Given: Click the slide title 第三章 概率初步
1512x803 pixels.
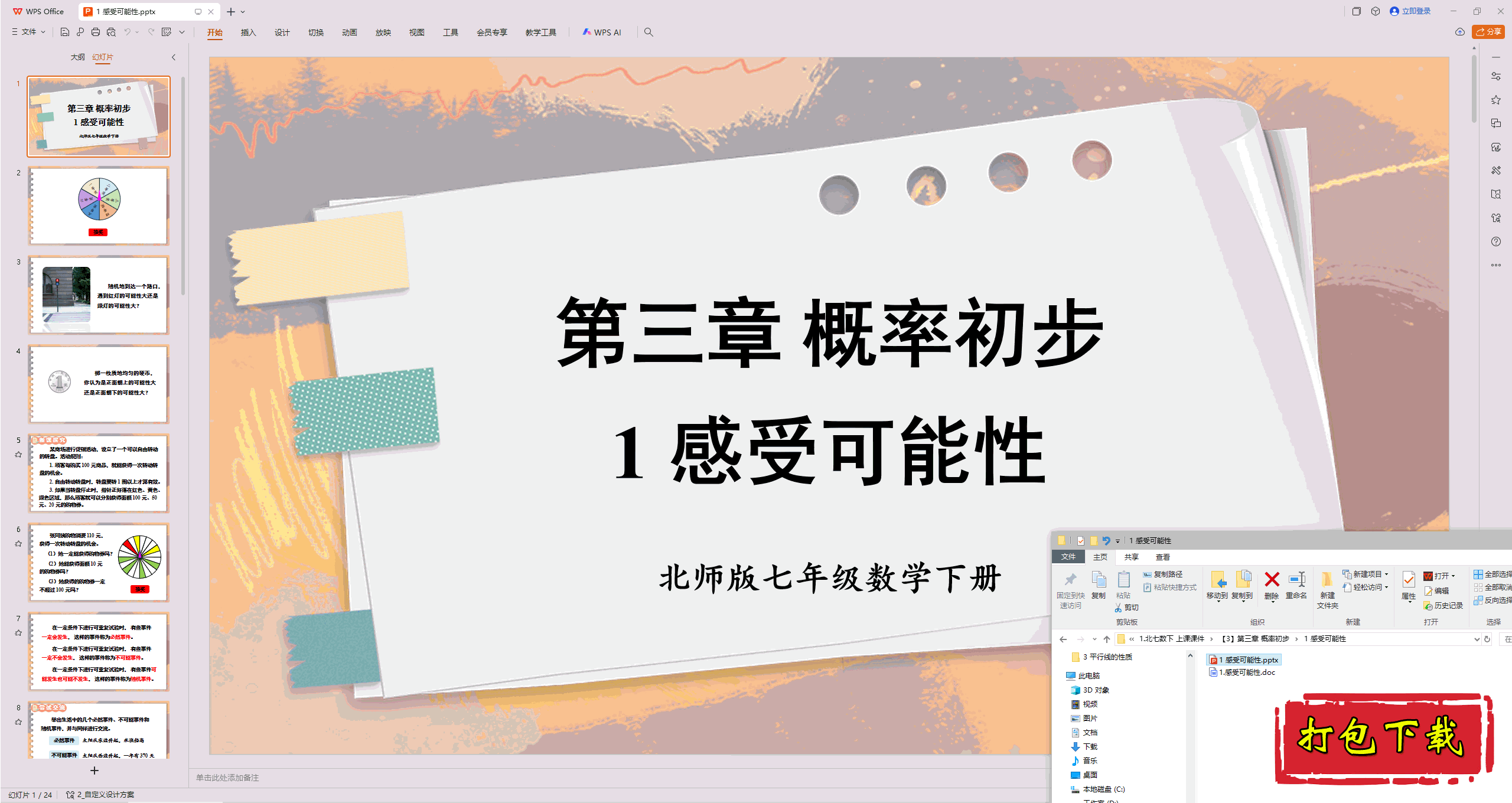Looking at the screenshot, I should coord(829,333).
